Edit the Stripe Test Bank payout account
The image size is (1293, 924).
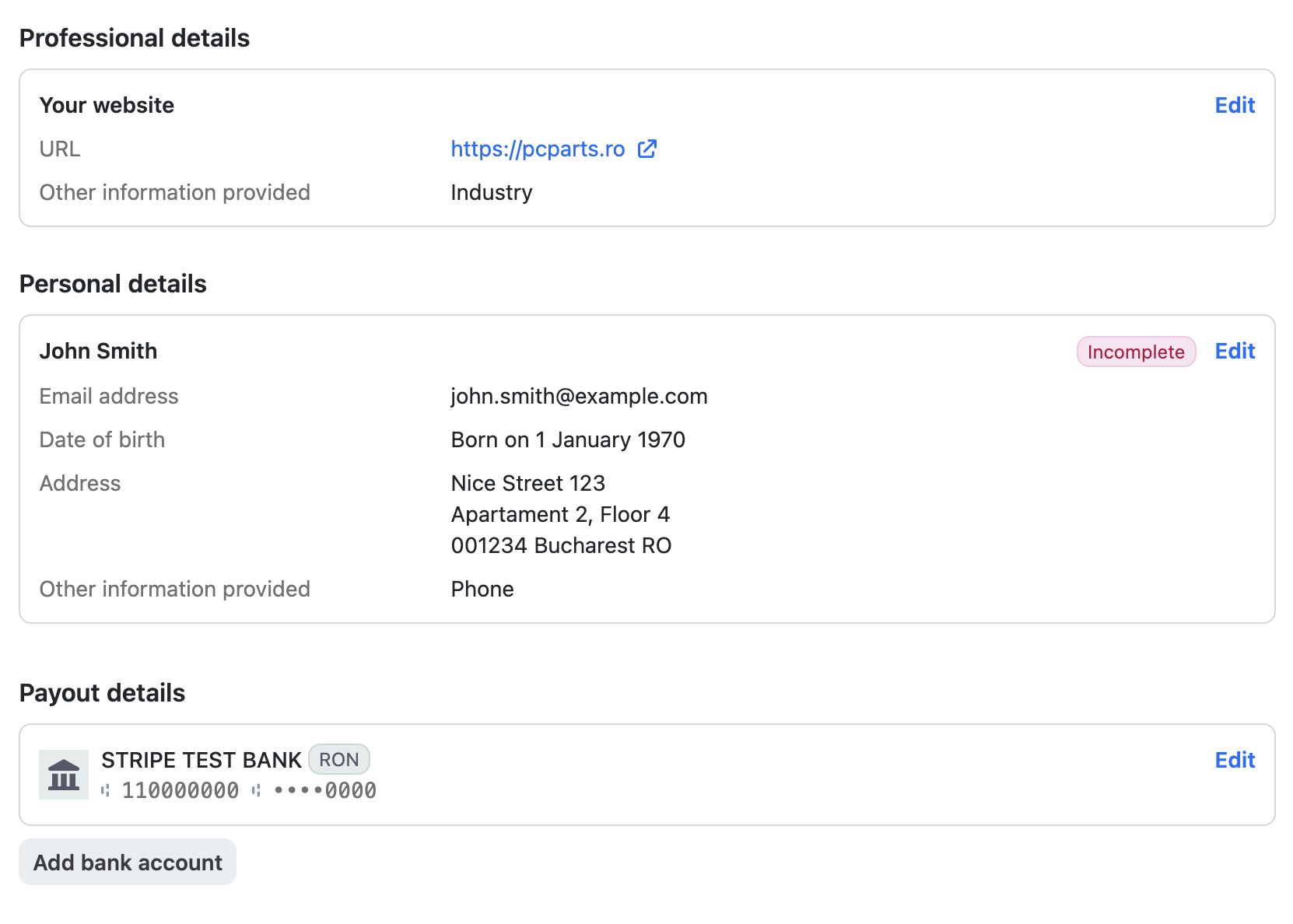point(1235,760)
